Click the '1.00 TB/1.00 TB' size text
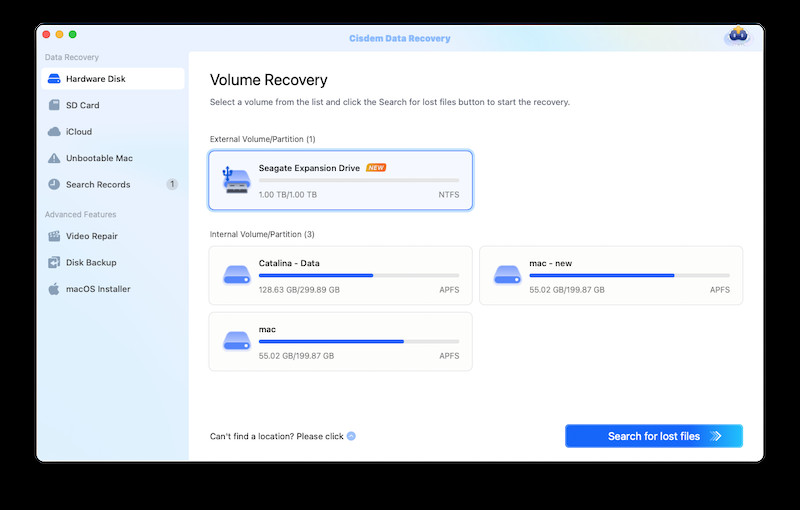The height and width of the screenshot is (510, 800). (x=288, y=195)
